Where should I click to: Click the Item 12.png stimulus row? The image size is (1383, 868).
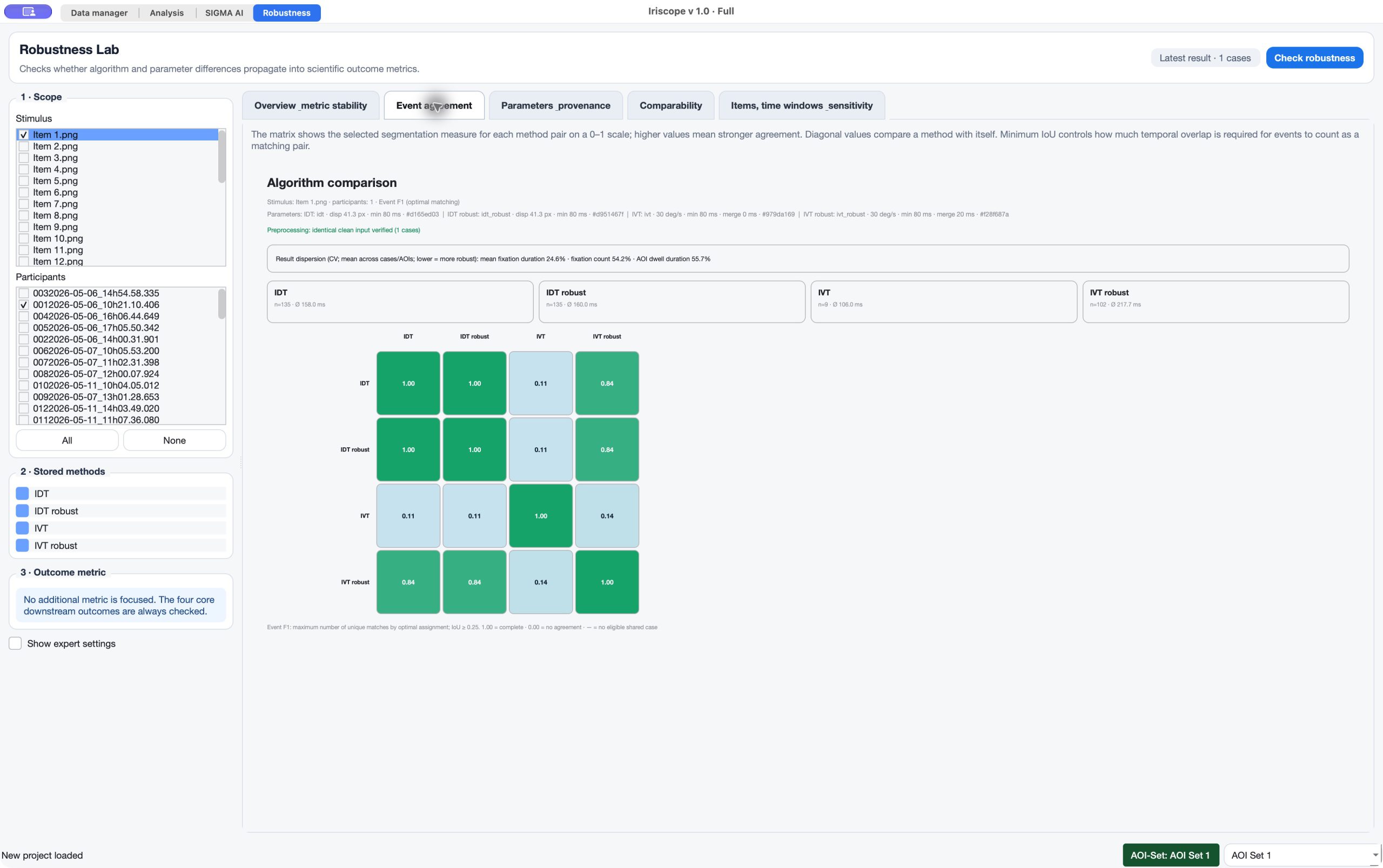pyautogui.click(x=117, y=261)
